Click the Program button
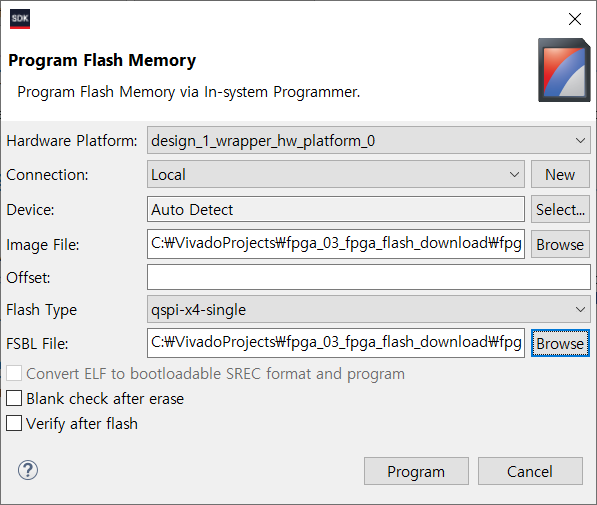This screenshot has width=597, height=505. [x=416, y=471]
